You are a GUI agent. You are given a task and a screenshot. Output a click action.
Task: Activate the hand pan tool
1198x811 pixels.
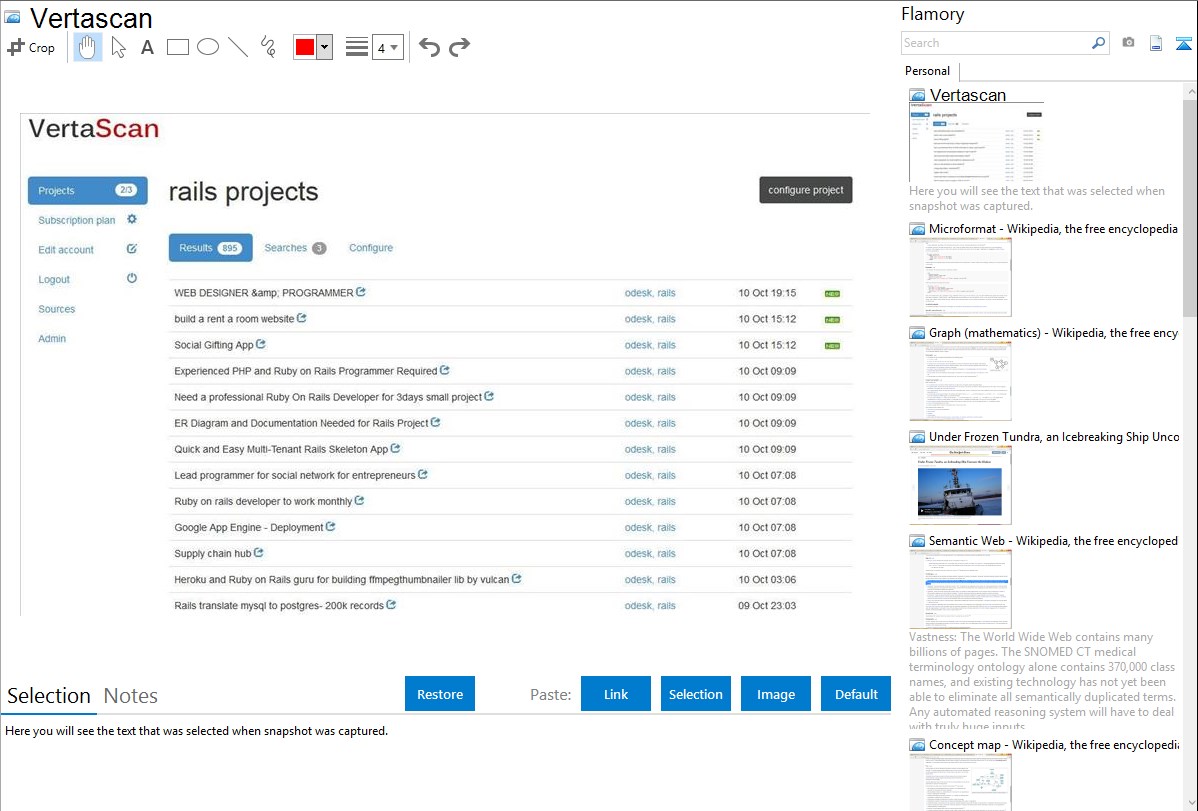pyautogui.click(x=88, y=47)
